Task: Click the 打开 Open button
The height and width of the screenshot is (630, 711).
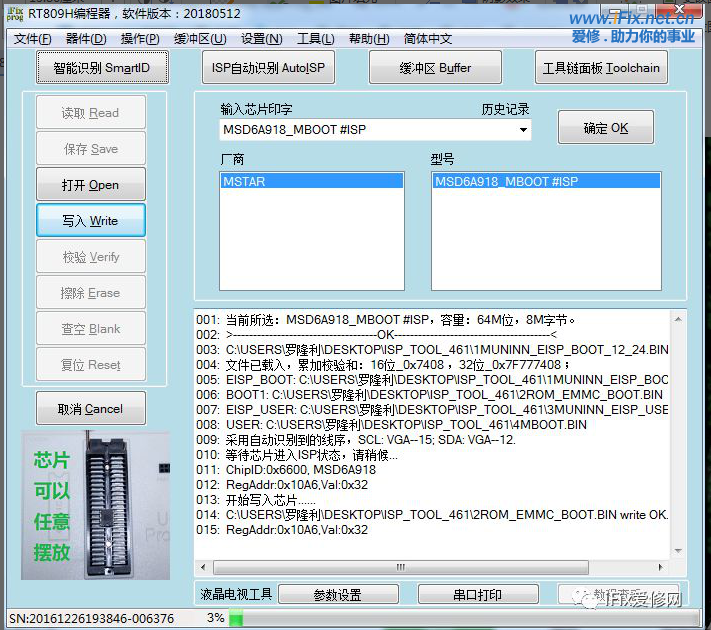Action: 91,185
